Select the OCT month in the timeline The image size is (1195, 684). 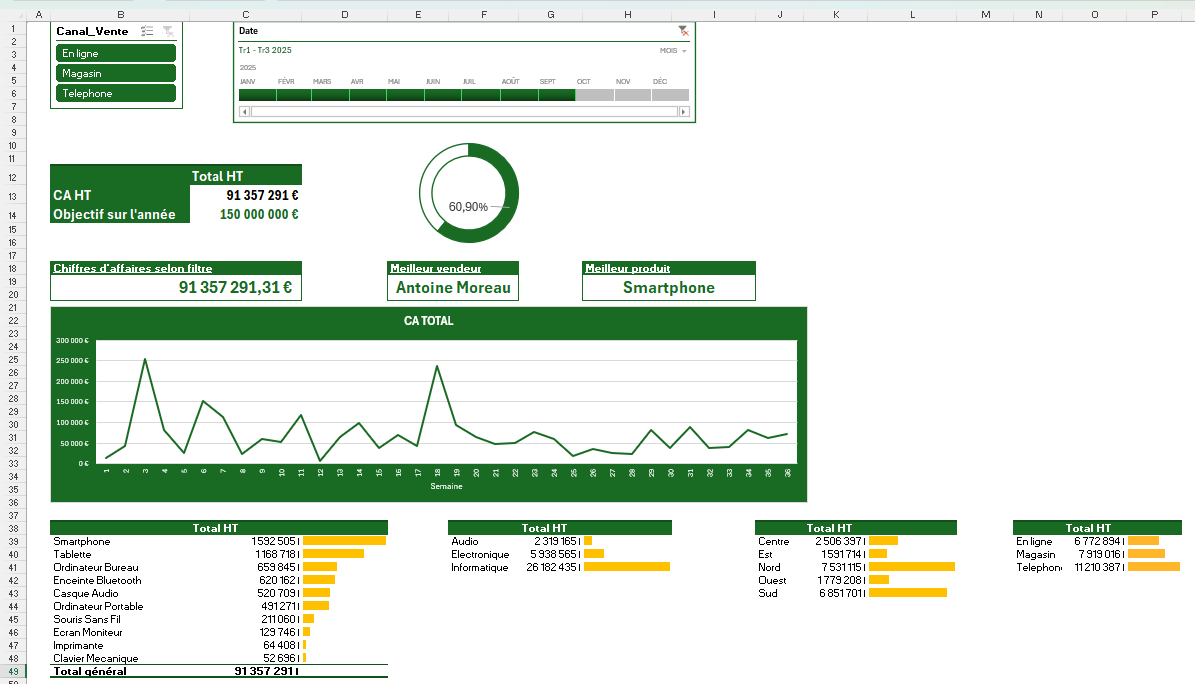(x=594, y=95)
